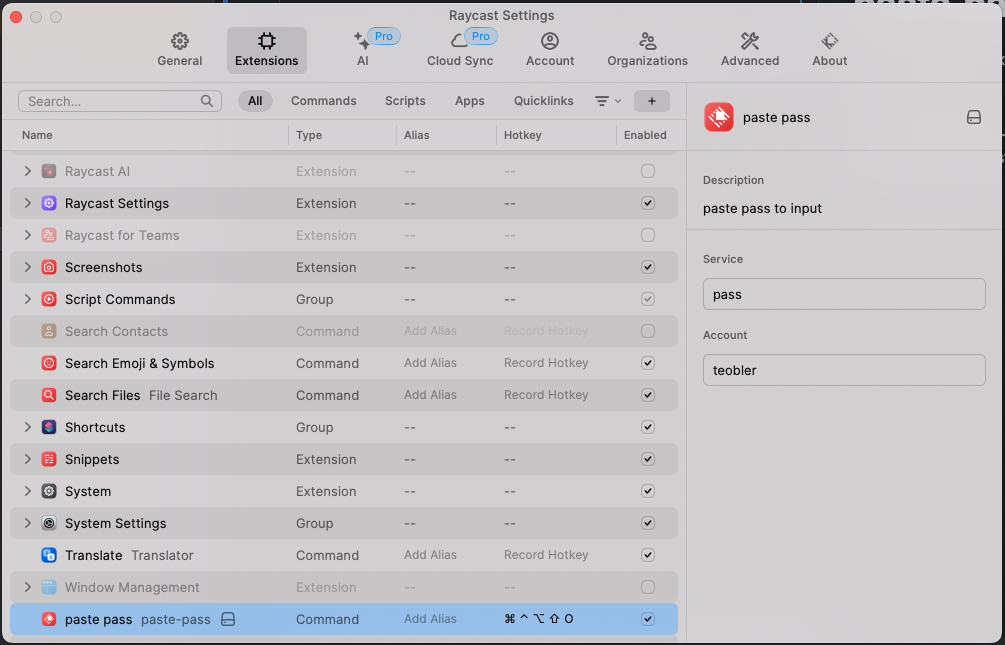Click the Raycast Settings gear icon

(49, 203)
